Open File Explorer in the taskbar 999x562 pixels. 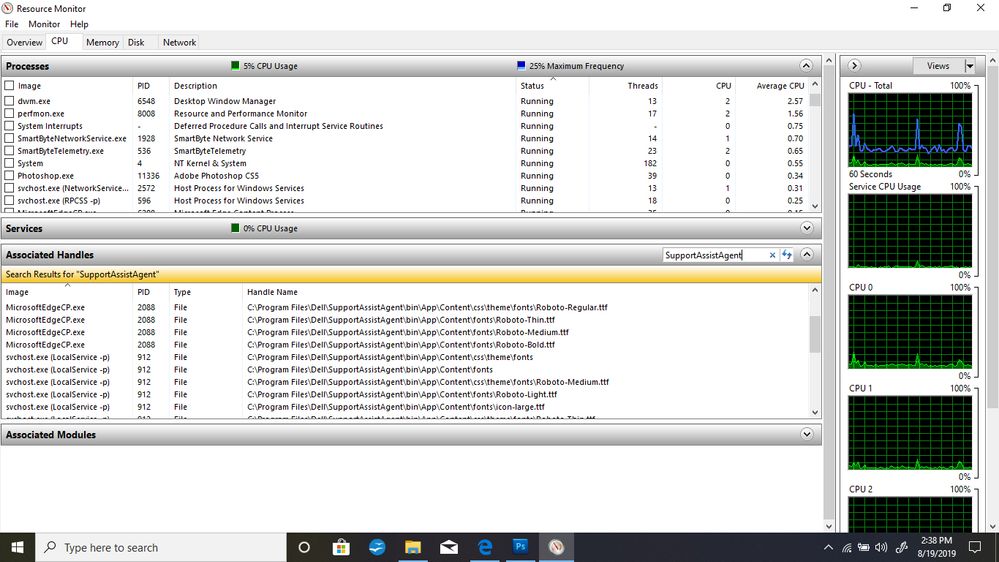tap(413, 547)
